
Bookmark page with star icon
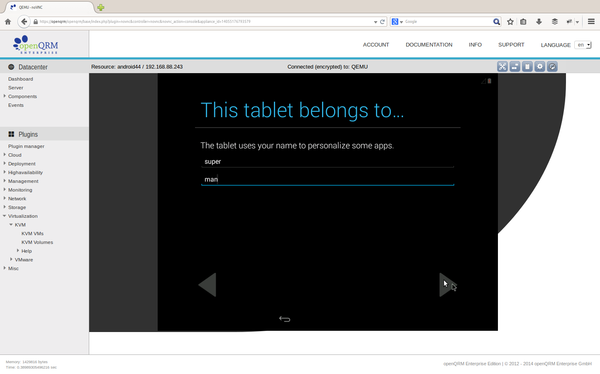510,22
